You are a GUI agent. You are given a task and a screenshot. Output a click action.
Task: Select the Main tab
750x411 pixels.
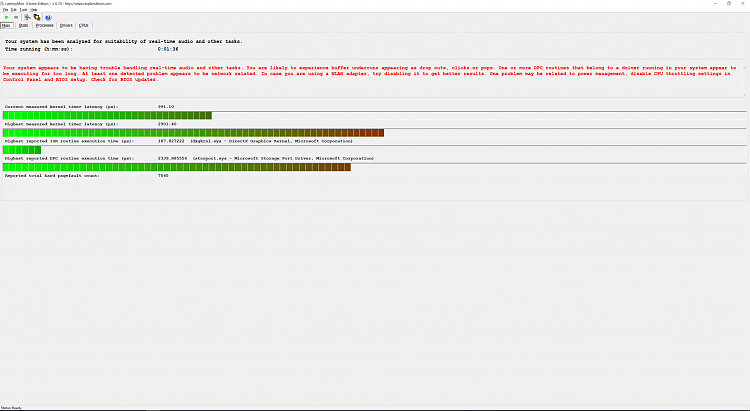click(x=6, y=25)
